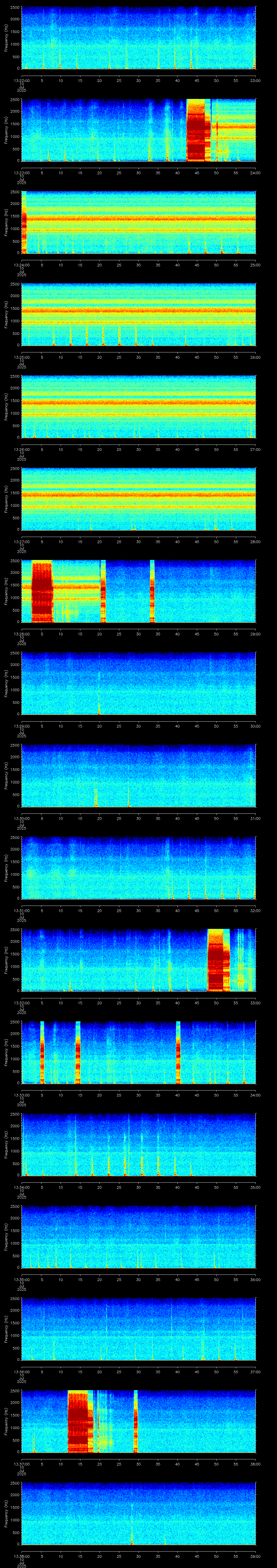This screenshot has height=1568, width=277.
Task: Click the 13:34:00 time label
Action: (21, 1187)
